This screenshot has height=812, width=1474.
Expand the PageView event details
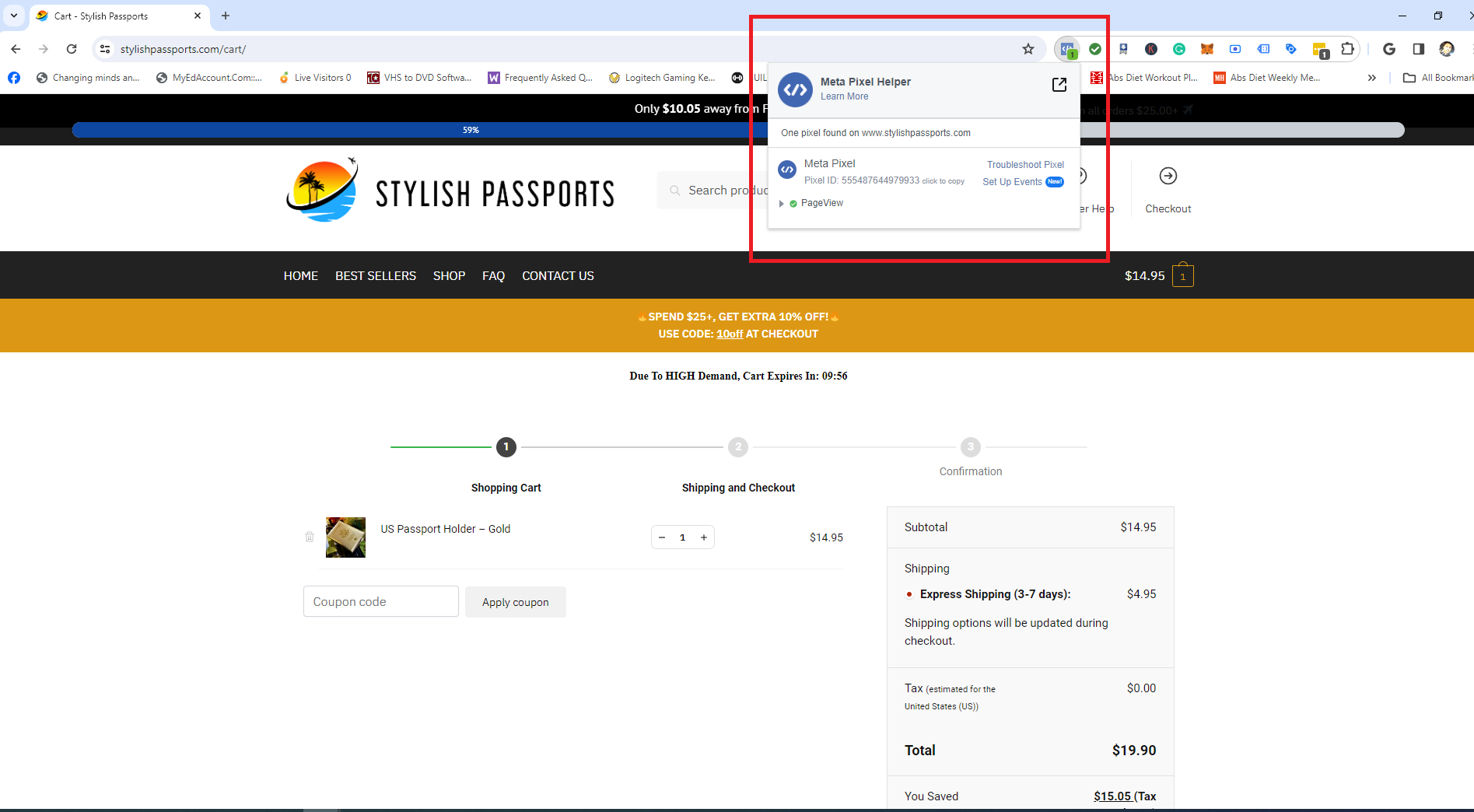coord(782,204)
